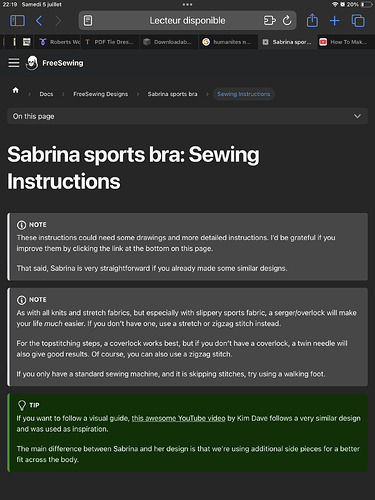Click the On this page chevron

[x=357, y=116]
